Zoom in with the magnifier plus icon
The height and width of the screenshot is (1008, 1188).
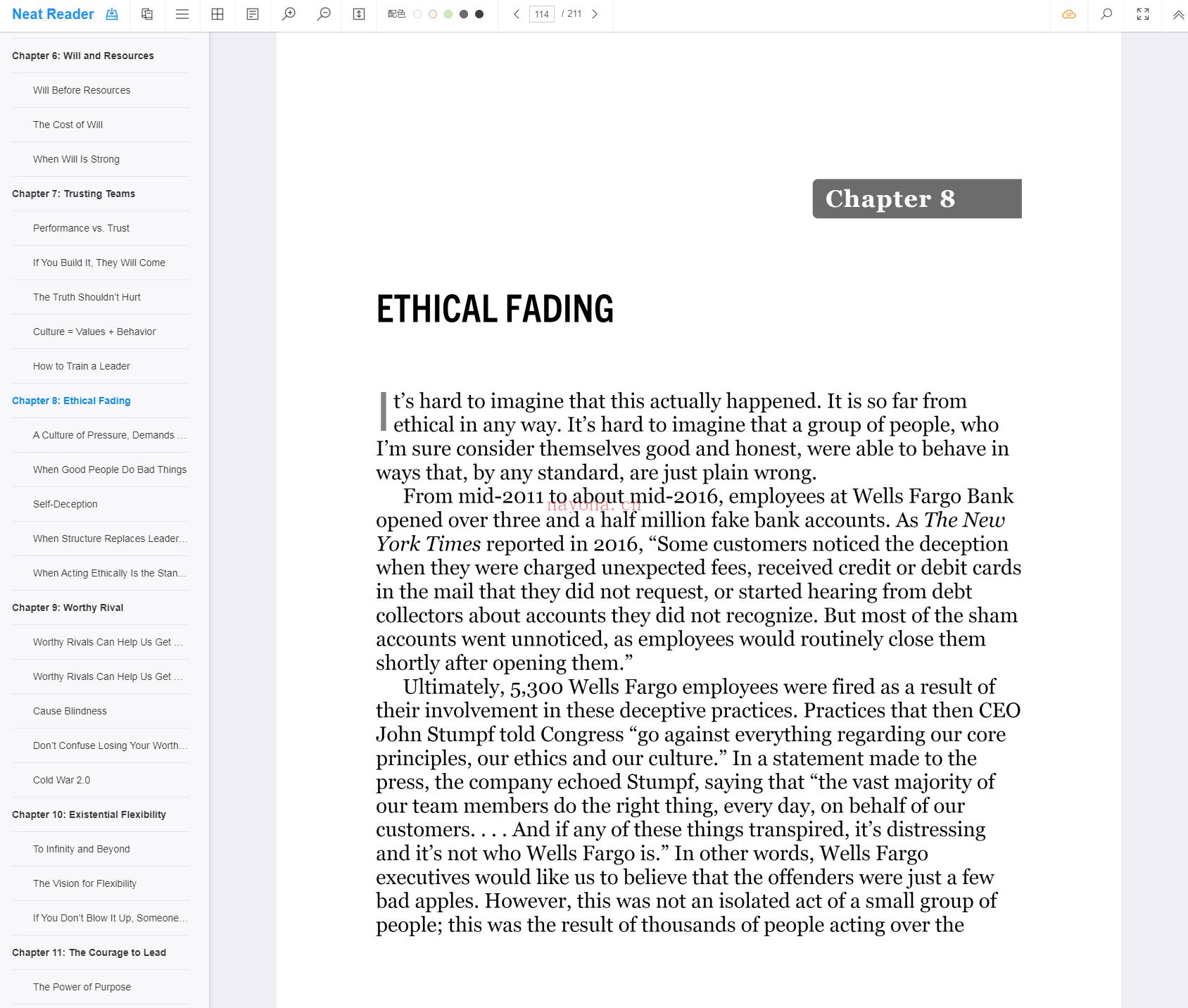coord(289,14)
